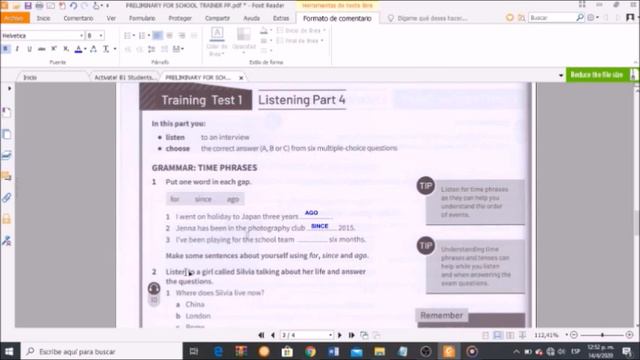640x360 pixels.
Task: Open the bullet list dropdown arrow
Action: (134, 36)
